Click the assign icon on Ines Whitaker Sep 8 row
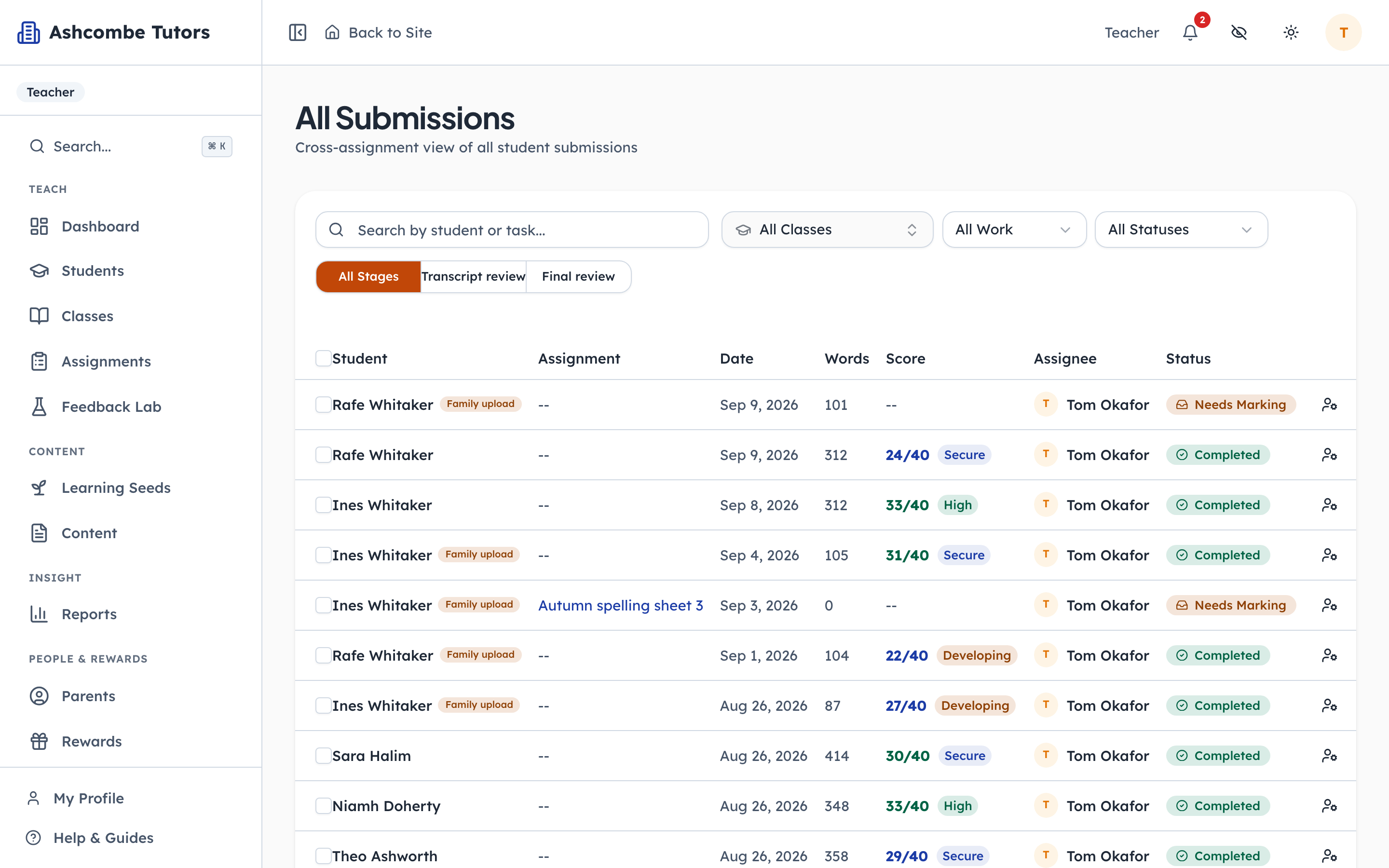This screenshot has height=868, width=1389. 1329,505
